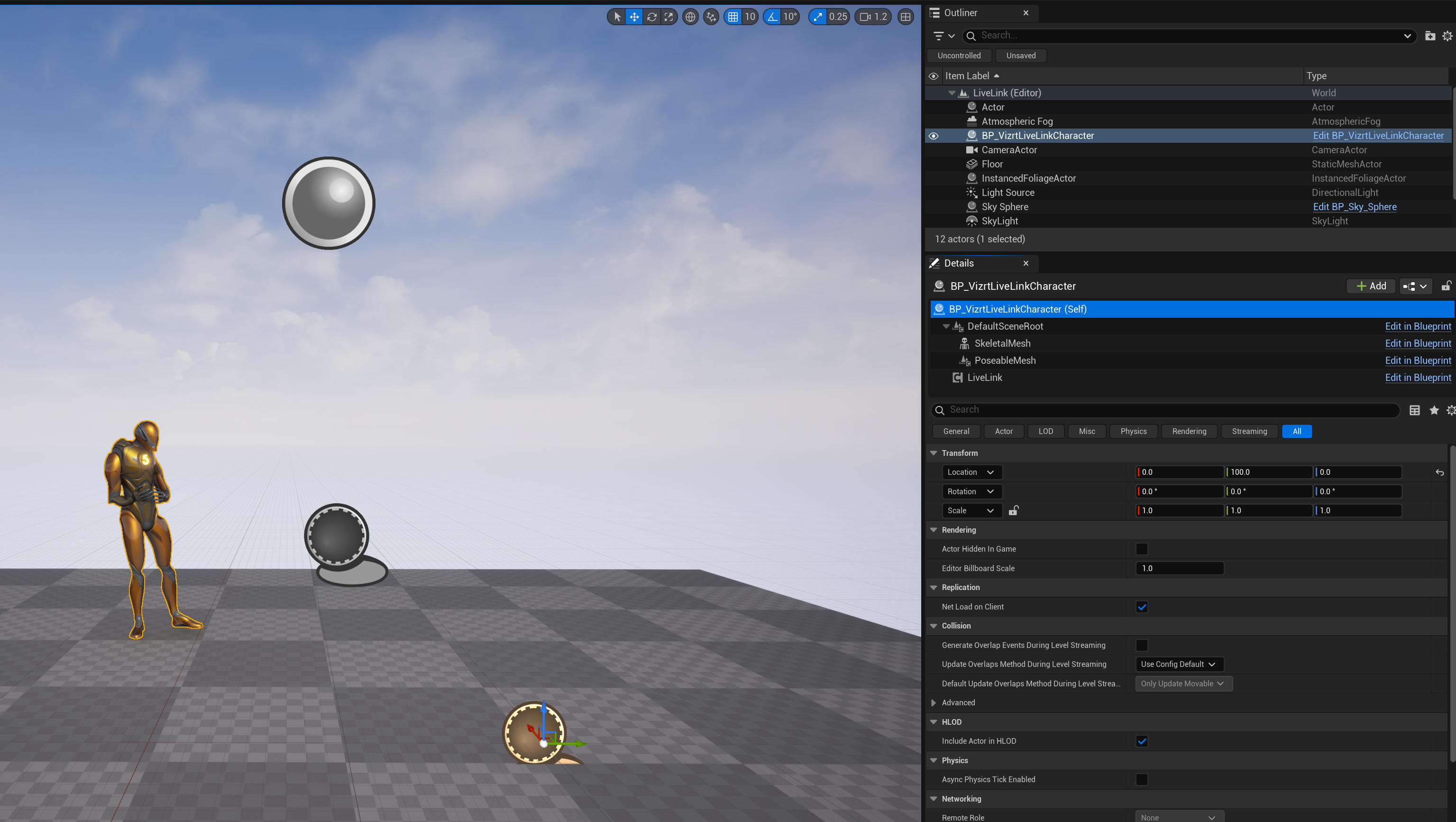Expand the Advanced collision section
This screenshot has height=822, width=1456.
pos(934,703)
